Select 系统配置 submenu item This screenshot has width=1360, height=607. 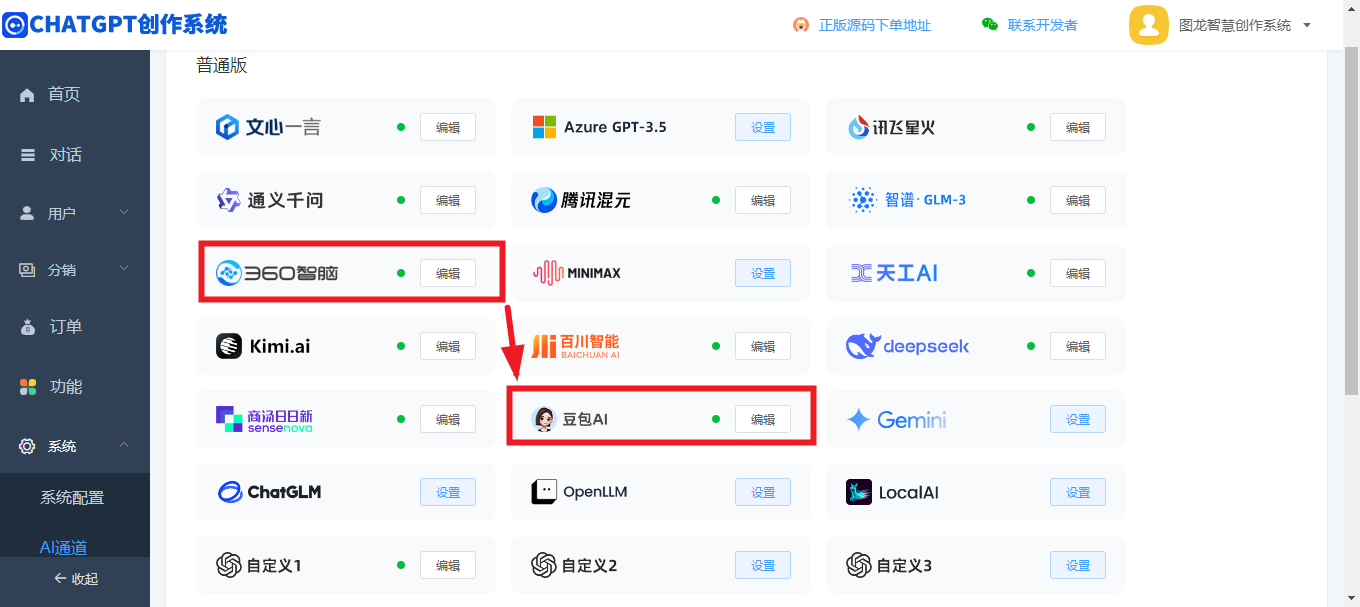coord(72,497)
